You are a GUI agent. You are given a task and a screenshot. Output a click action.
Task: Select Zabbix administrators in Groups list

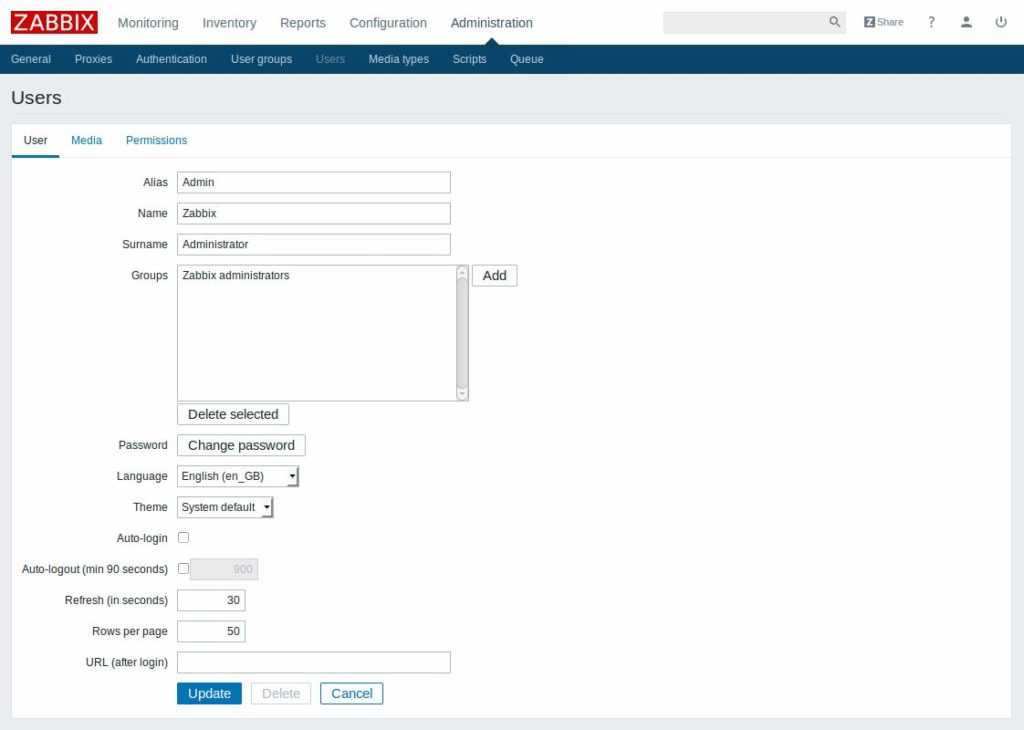tap(236, 275)
